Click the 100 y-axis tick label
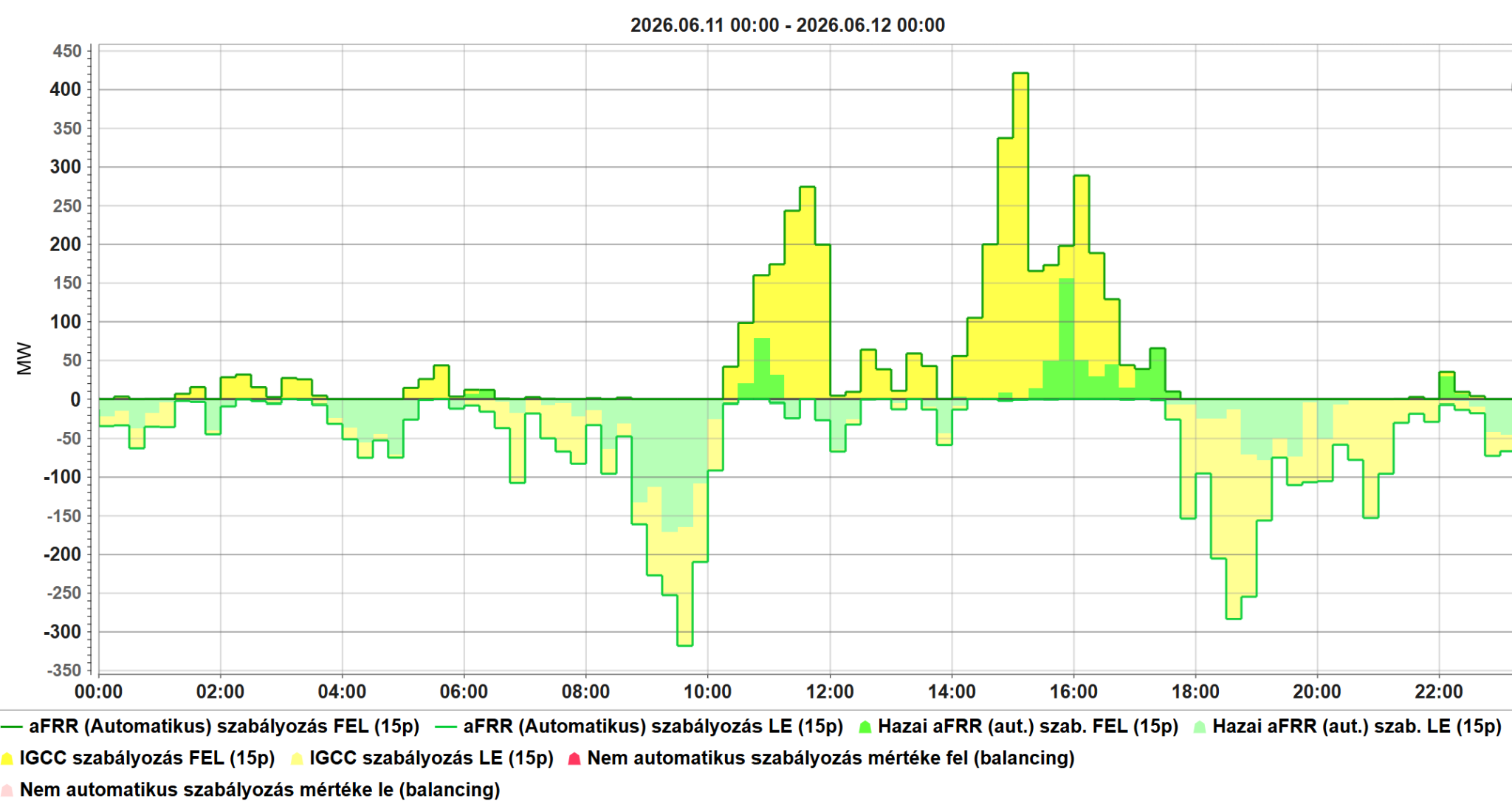This screenshot has width=1512, height=804. coord(66,322)
